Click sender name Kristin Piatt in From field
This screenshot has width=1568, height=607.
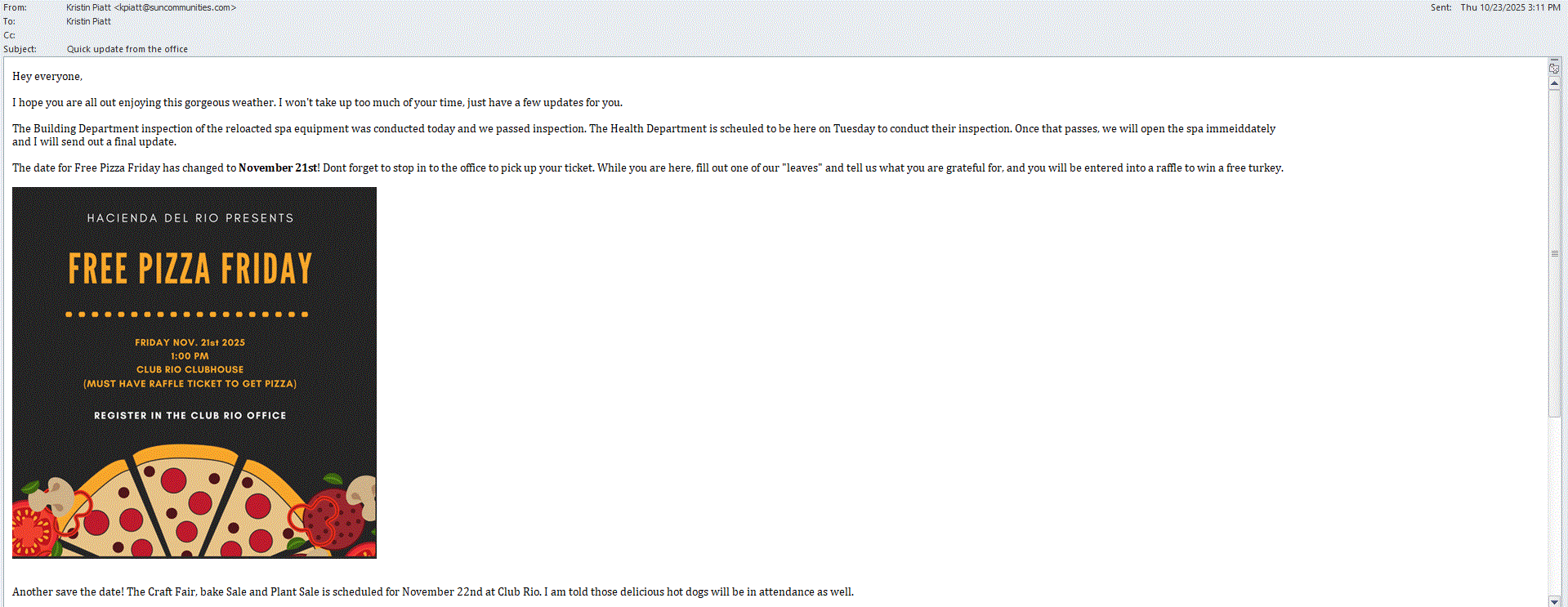pos(88,7)
